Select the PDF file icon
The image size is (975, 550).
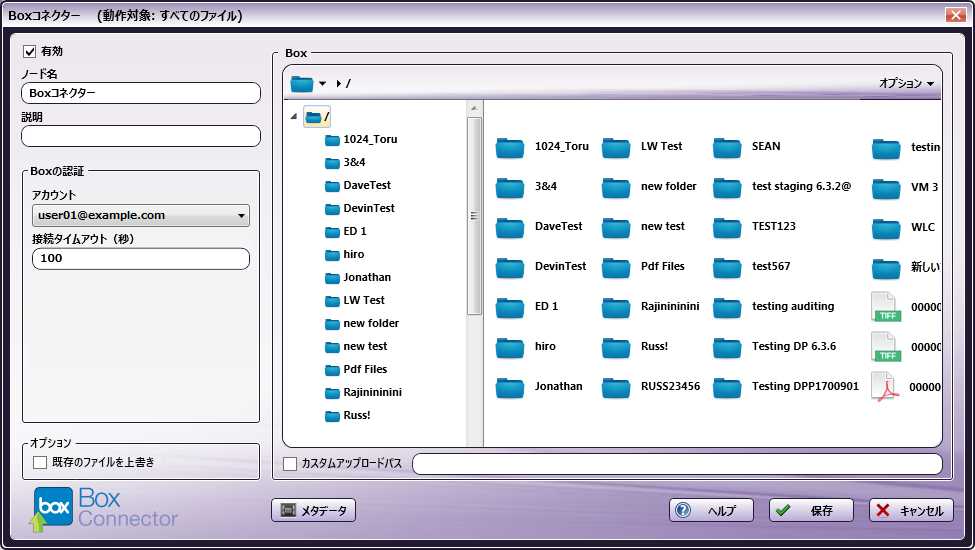click(x=885, y=387)
